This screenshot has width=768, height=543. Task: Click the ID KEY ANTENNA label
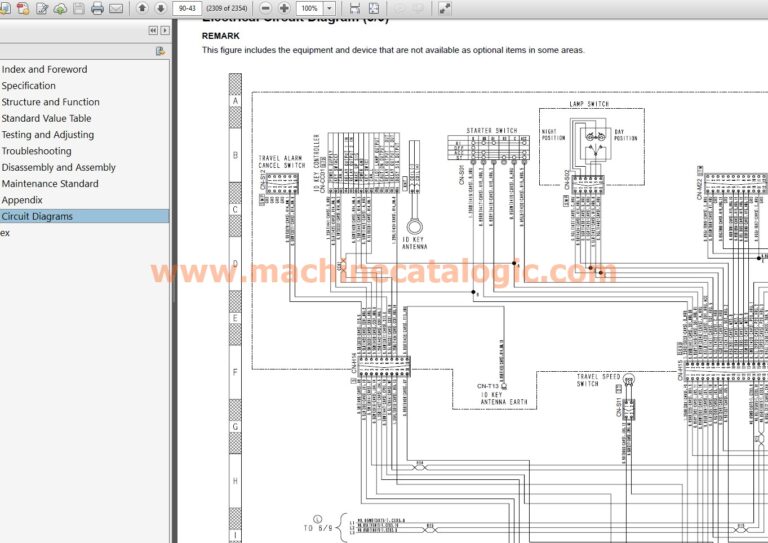tap(414, 243)
